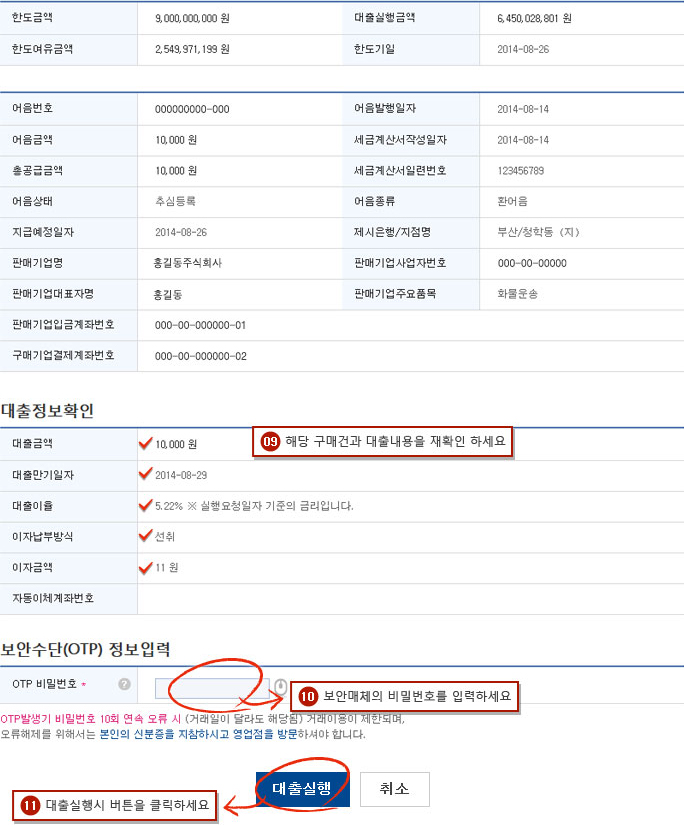Click 판매기업사업자번호 value 000-00-00000
The height and width of the screenshot is (825, 684).
532,263
